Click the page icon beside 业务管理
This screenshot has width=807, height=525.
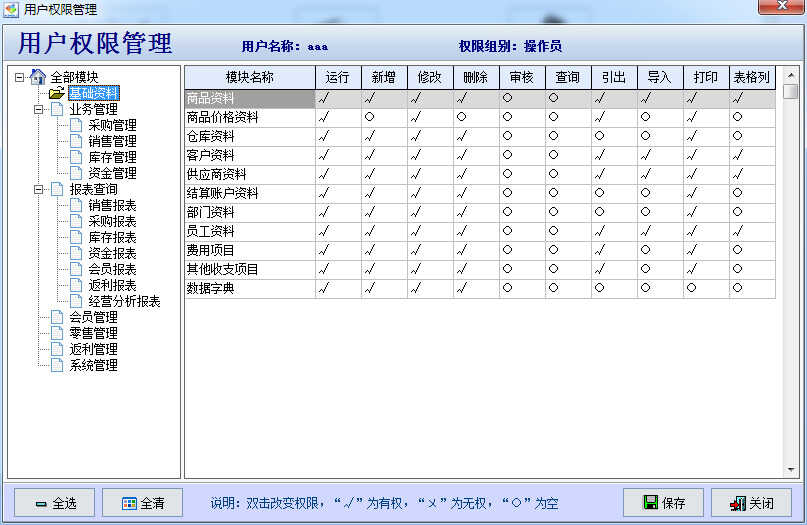click(x=57, y=109)
